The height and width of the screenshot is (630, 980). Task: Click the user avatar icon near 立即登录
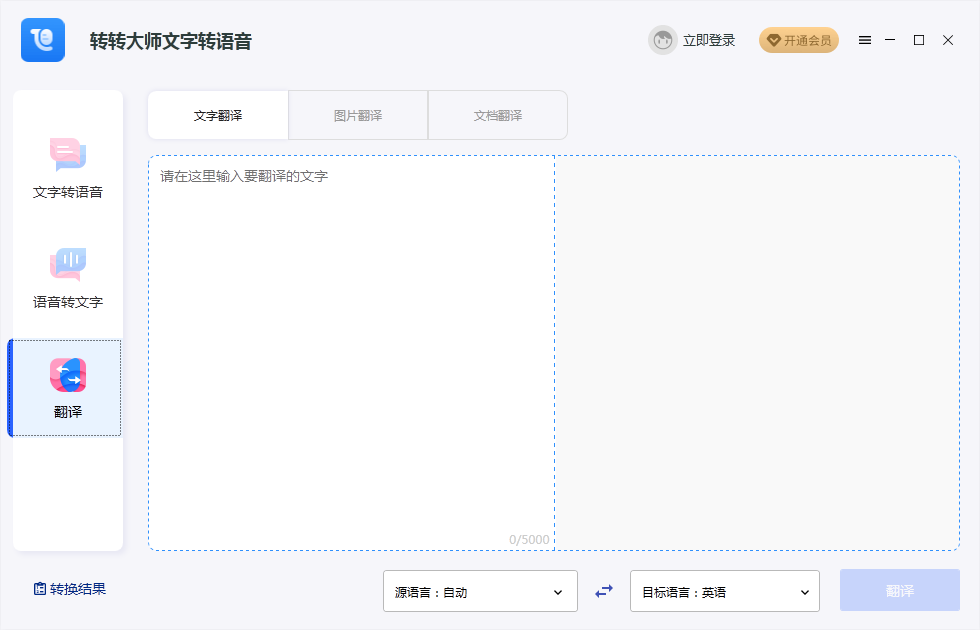pyautogui.click(x=662, y=40)
